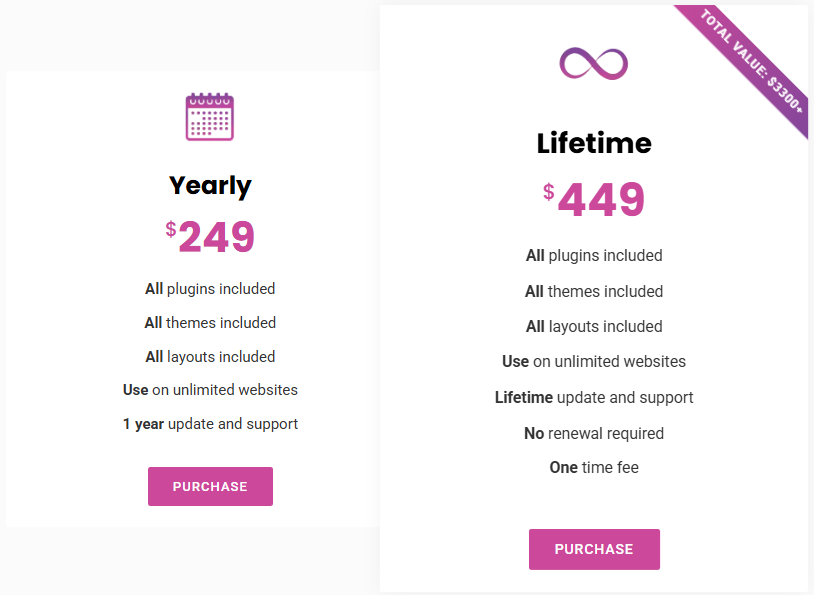Click Lifetime "All themes included" line
814x595 pixels.
pos(594,292)
